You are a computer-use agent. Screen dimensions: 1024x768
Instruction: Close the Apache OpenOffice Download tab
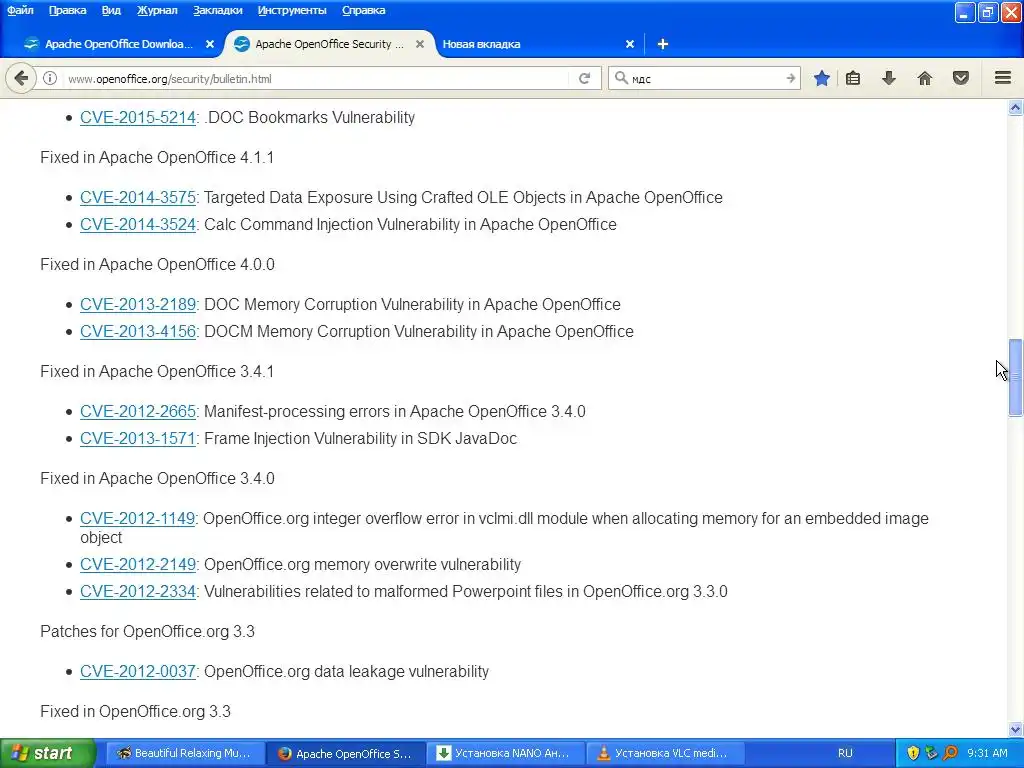click(210, 44)
